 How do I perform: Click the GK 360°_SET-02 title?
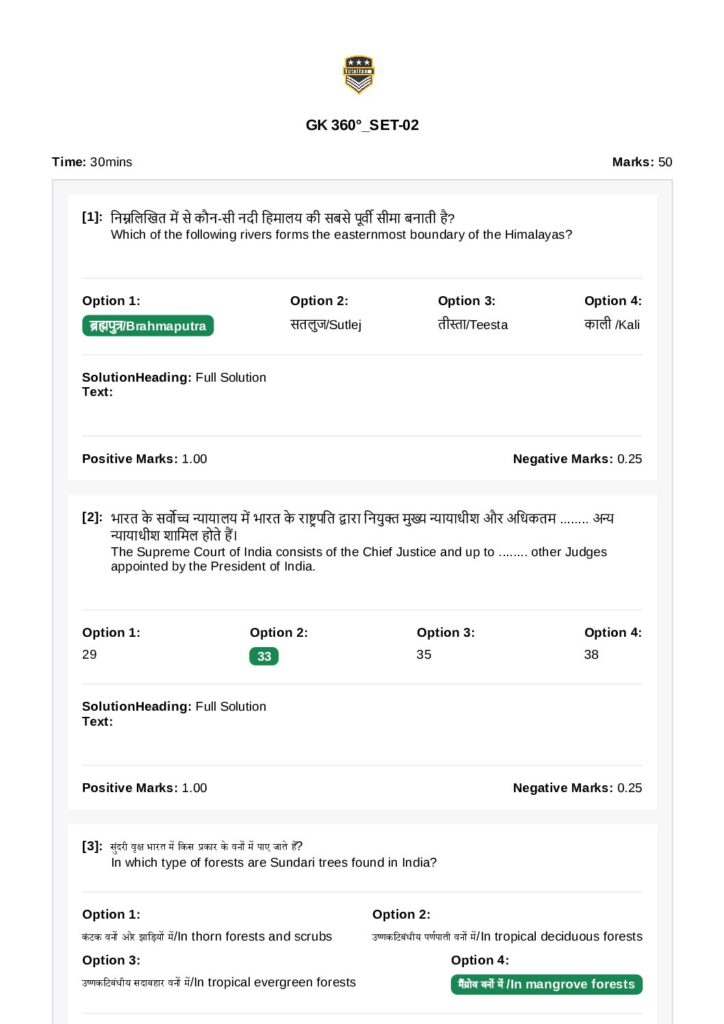[x=362, y=126]
